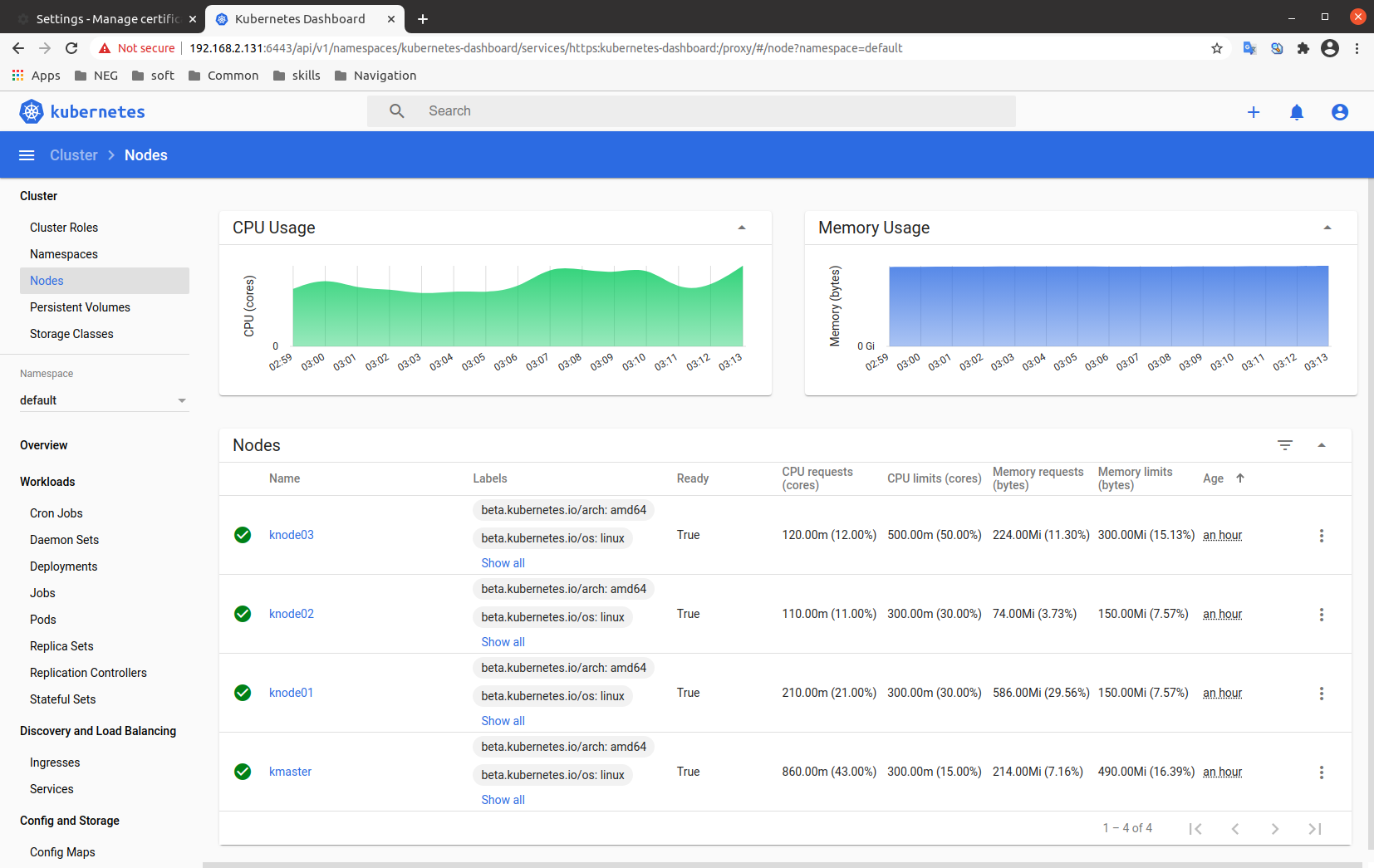Click the browser address bar URL
This screenshot has height=868, width=1374.
[546, 48]
